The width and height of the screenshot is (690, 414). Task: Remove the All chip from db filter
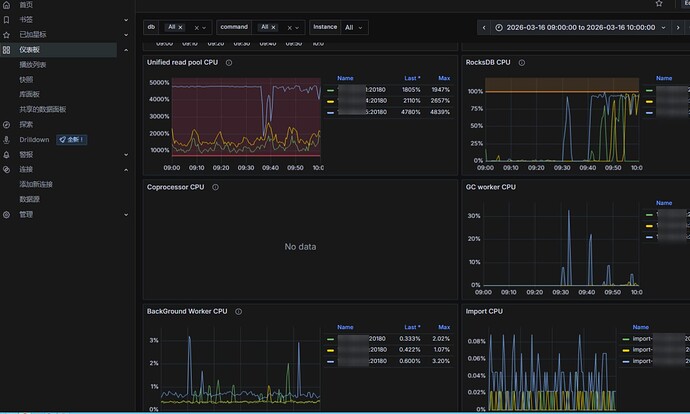click(x=180, y=27)
